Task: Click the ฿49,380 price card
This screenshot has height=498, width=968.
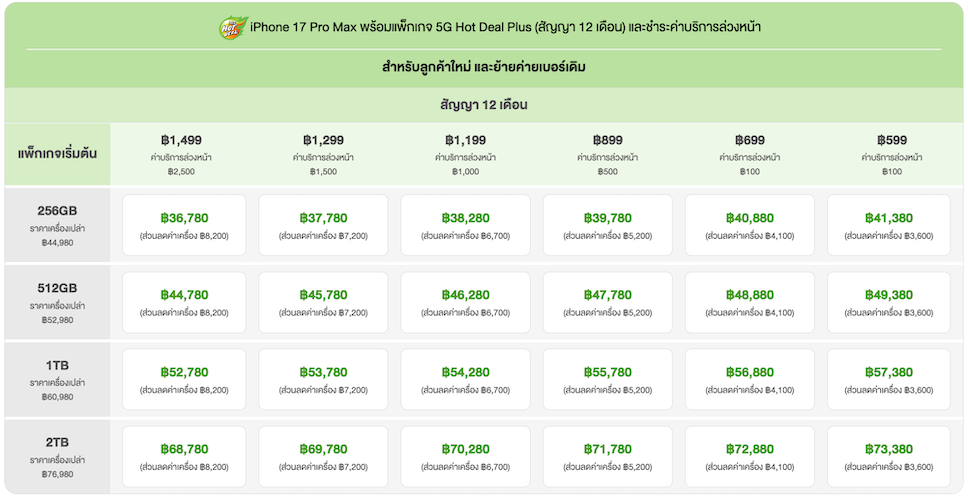Action: [x=889, y=302]
